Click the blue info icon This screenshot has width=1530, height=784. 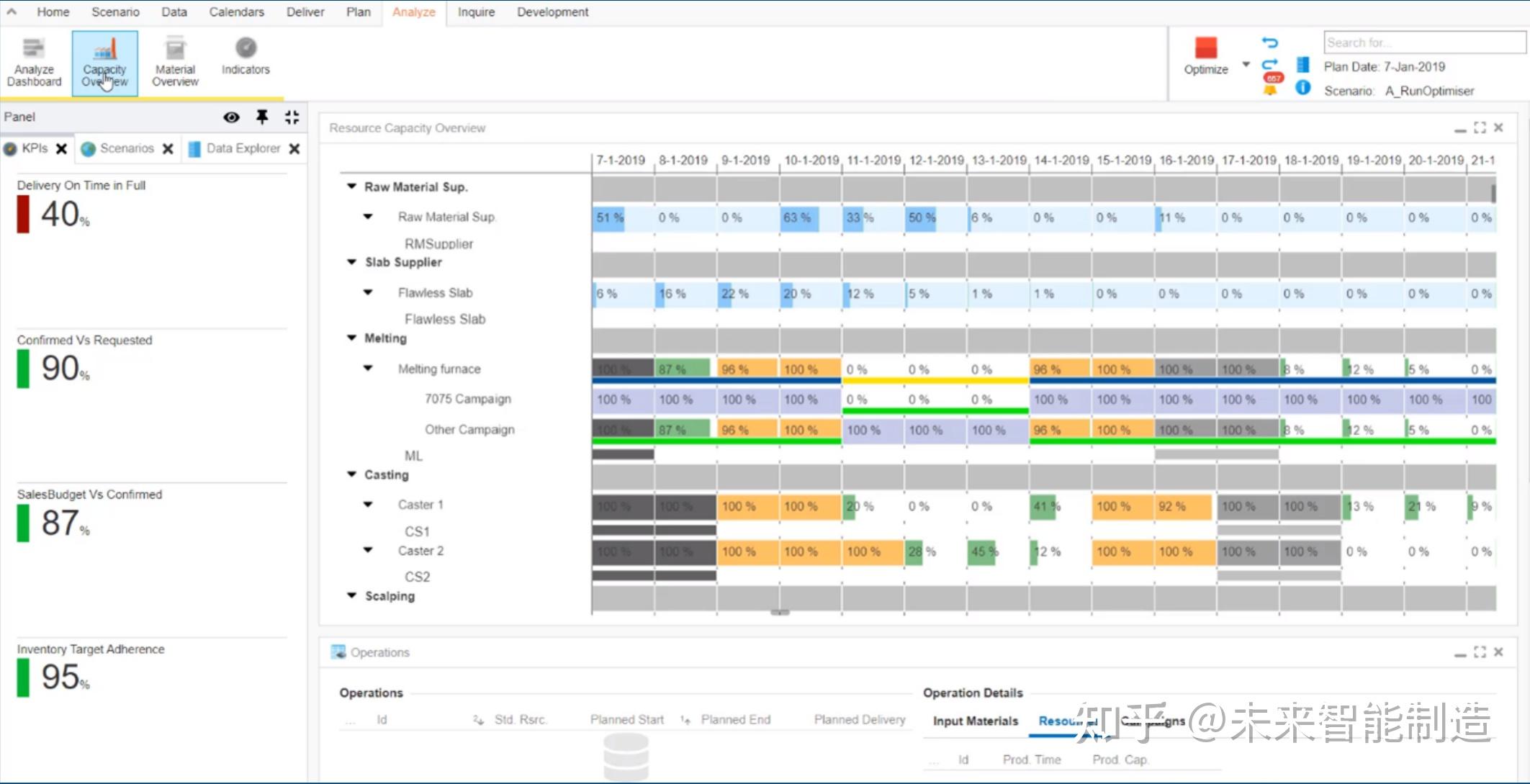1302,88
